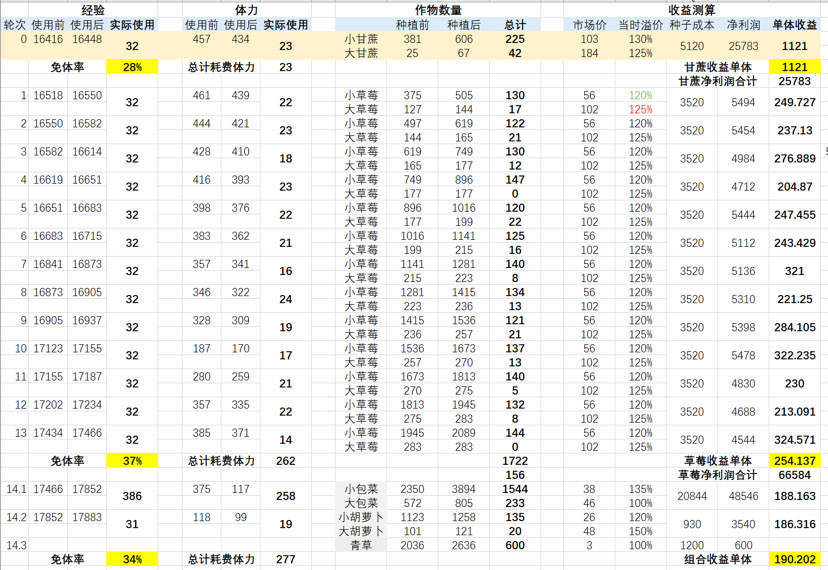Select the 156 total cell below 1722
This screenshot has width=828, height=570.
coord(515,475)
